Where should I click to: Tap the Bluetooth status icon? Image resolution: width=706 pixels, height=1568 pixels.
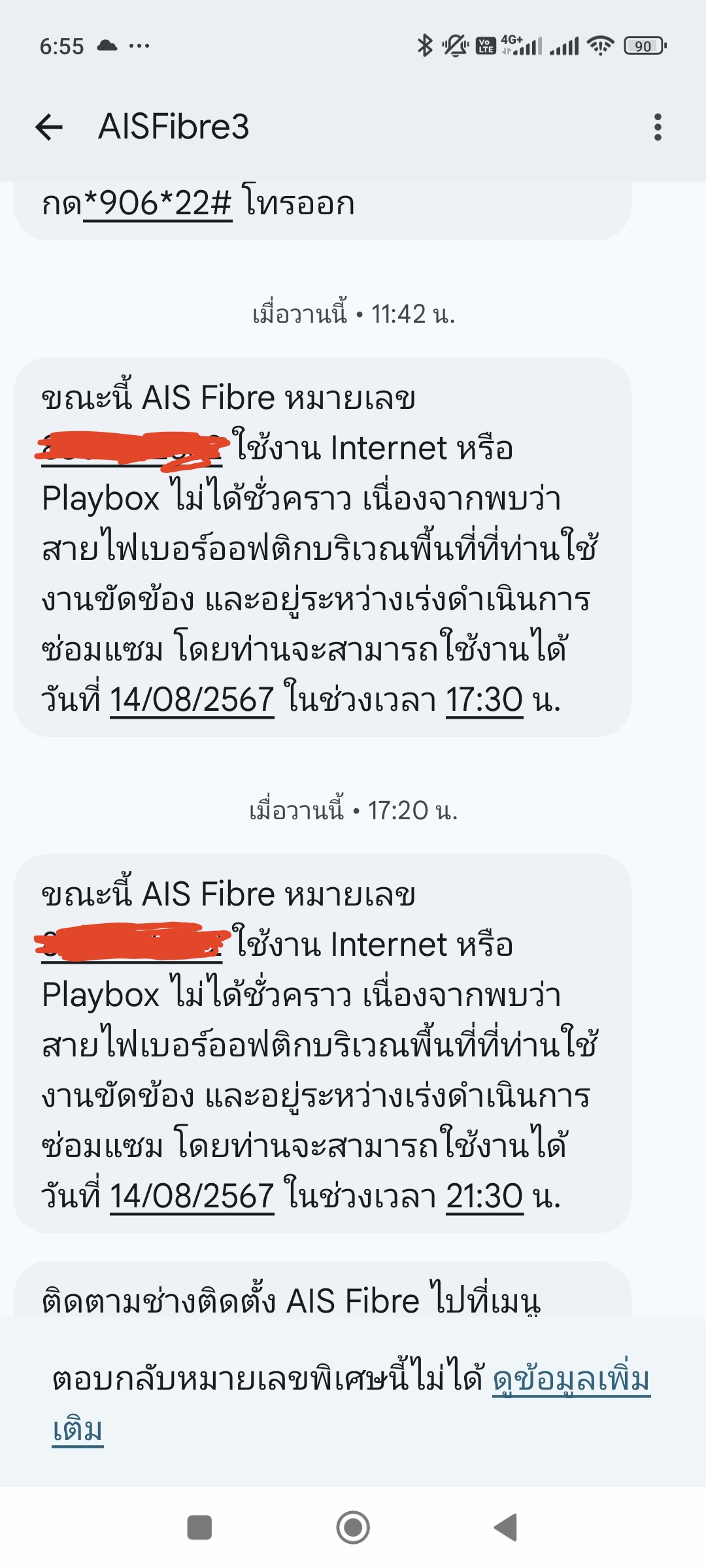point(425,46)
